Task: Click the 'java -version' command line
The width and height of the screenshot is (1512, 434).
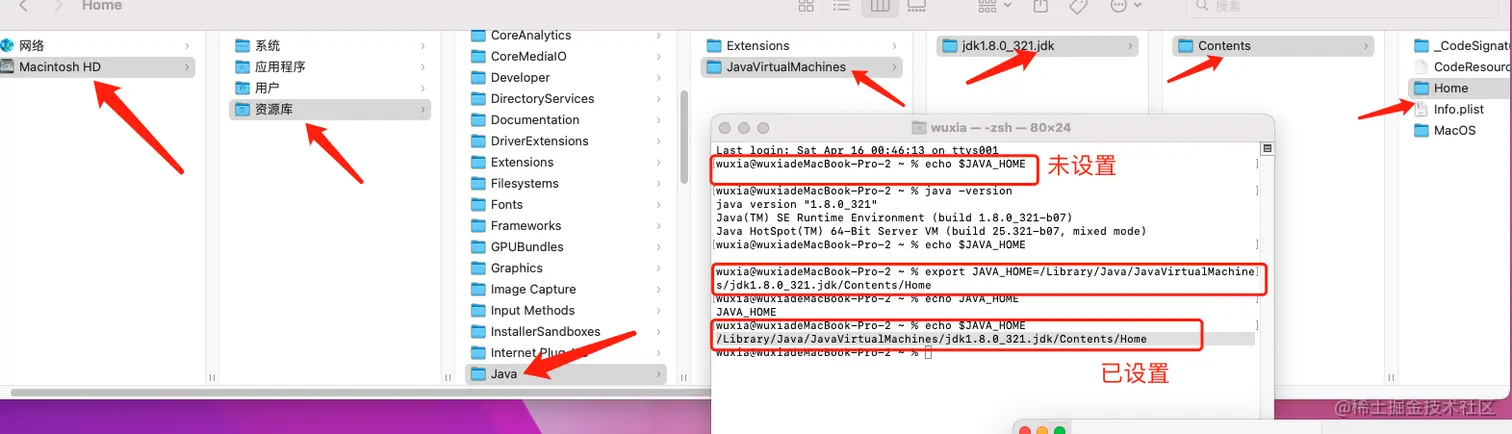Action: tap(864, 191)
